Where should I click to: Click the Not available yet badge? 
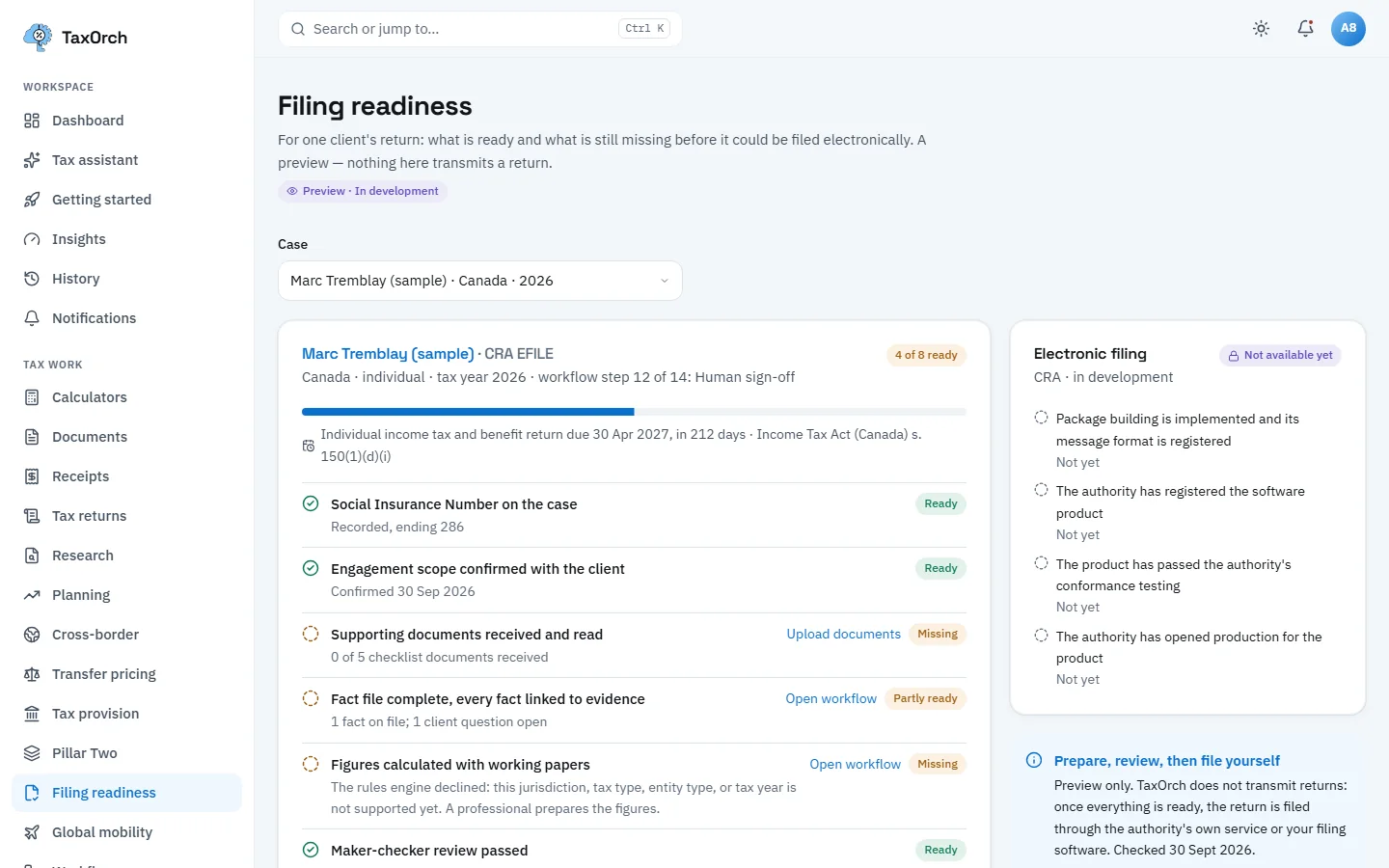[1280, 355]
